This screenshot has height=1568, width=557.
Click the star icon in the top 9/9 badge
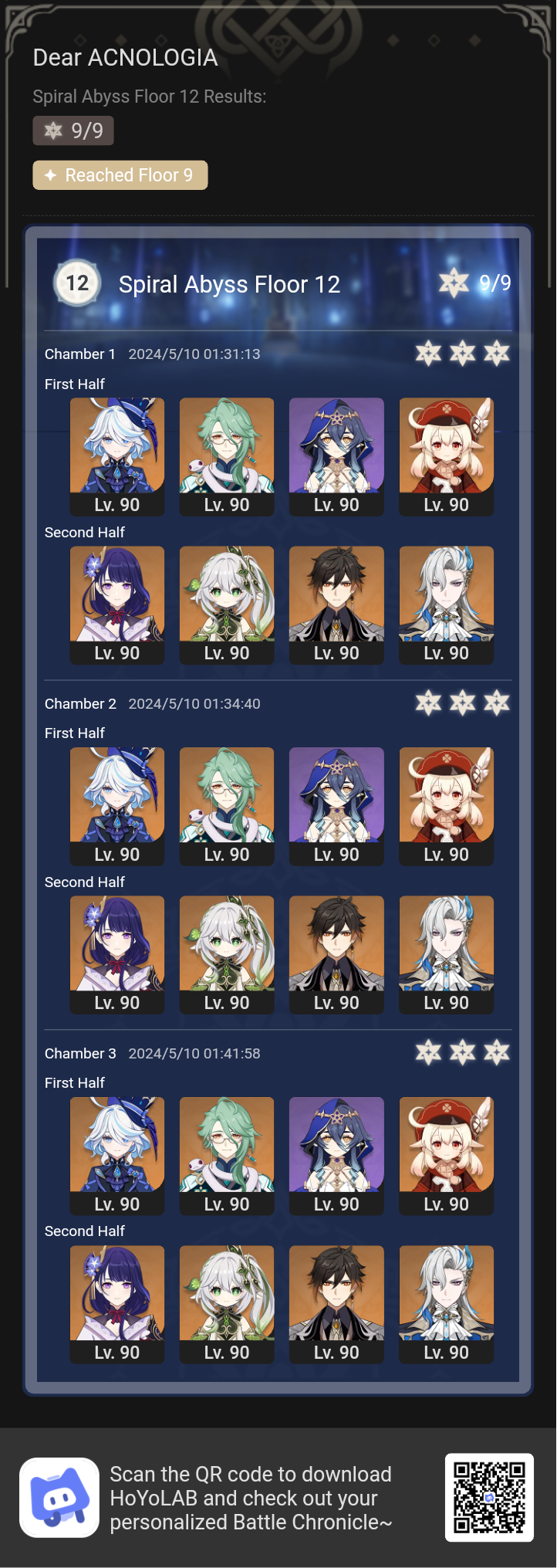pyautogui.click(x=53, y=130)
